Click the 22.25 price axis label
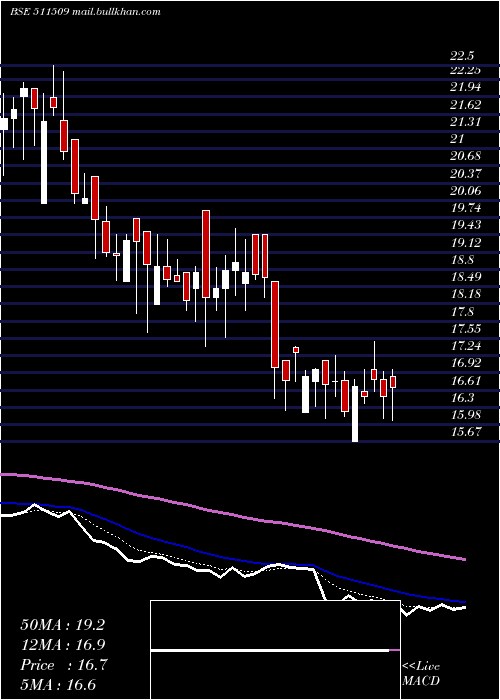 pos(465,71)
